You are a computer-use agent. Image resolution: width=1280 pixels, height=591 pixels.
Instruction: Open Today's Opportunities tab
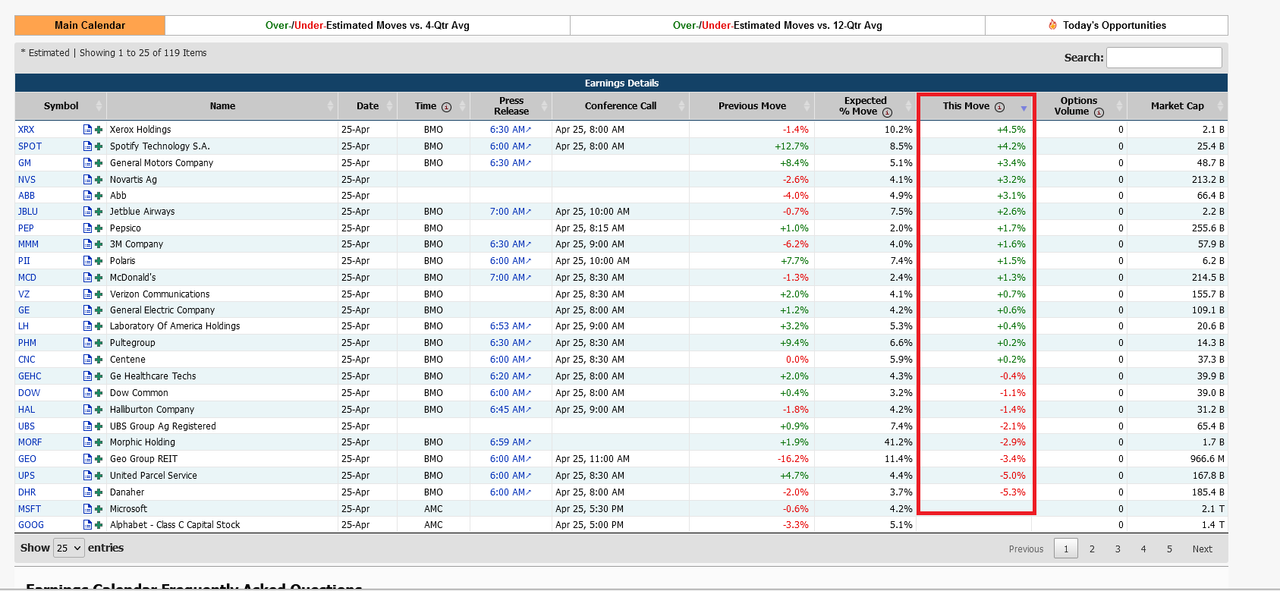click(x=1106, y=25)
